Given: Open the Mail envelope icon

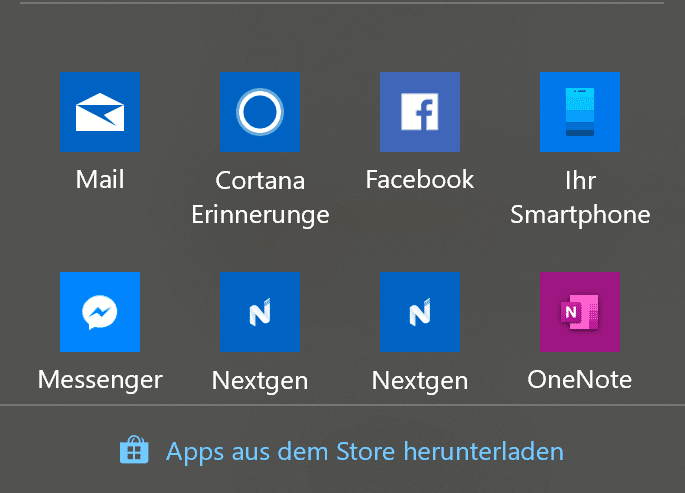Looking at the screenshot, I should [x=100, y=112].
